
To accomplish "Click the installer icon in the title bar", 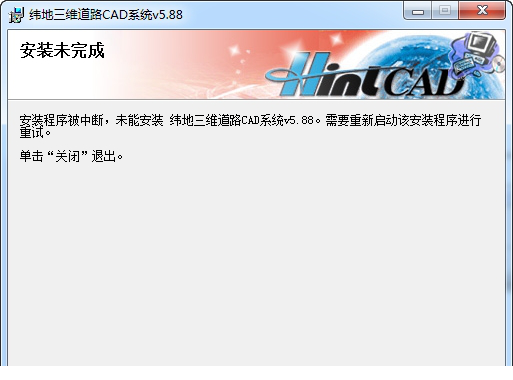I will [x=16, y=15].
